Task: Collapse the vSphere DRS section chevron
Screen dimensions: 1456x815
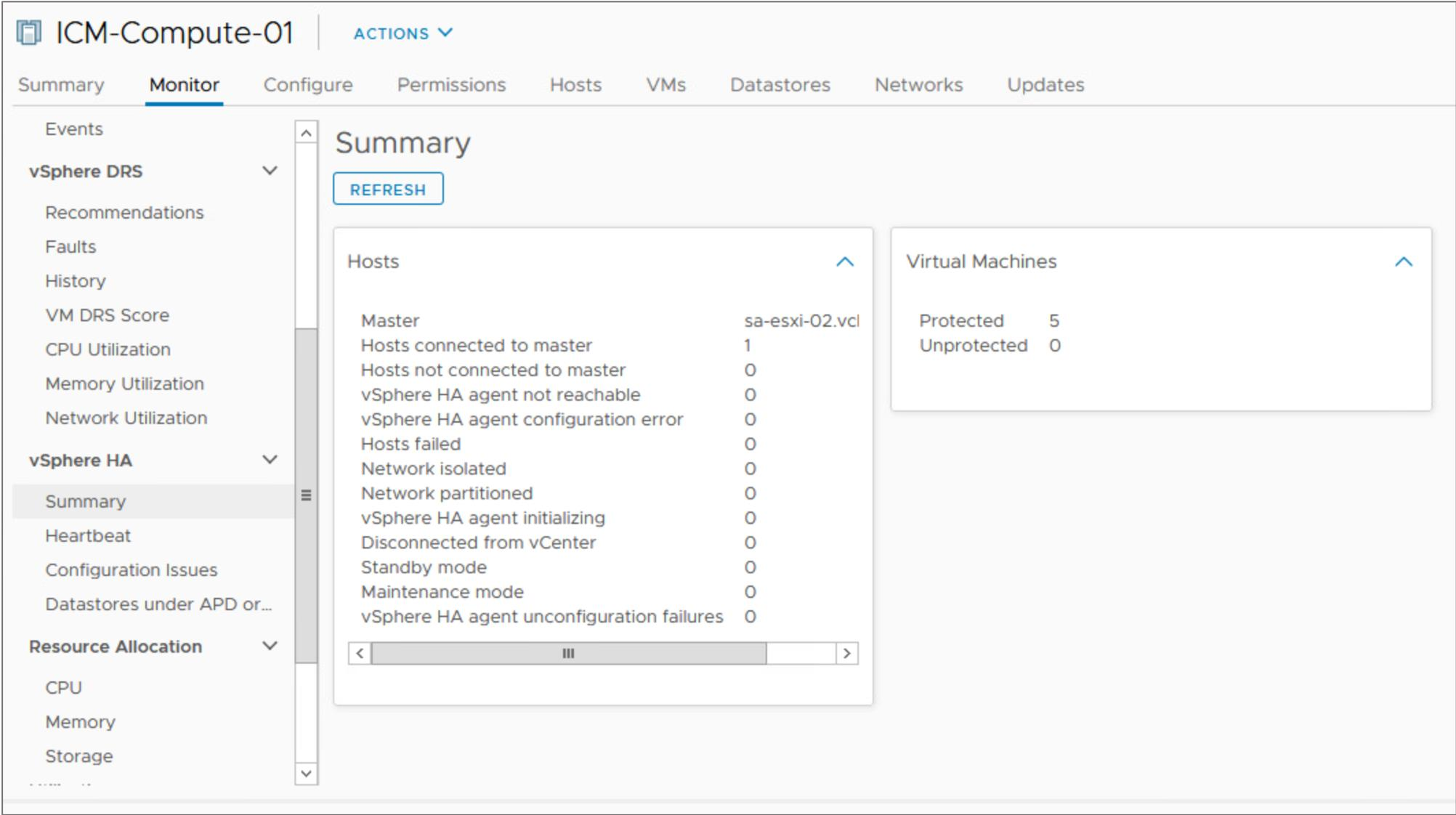Action: click(x=270, y=171)
